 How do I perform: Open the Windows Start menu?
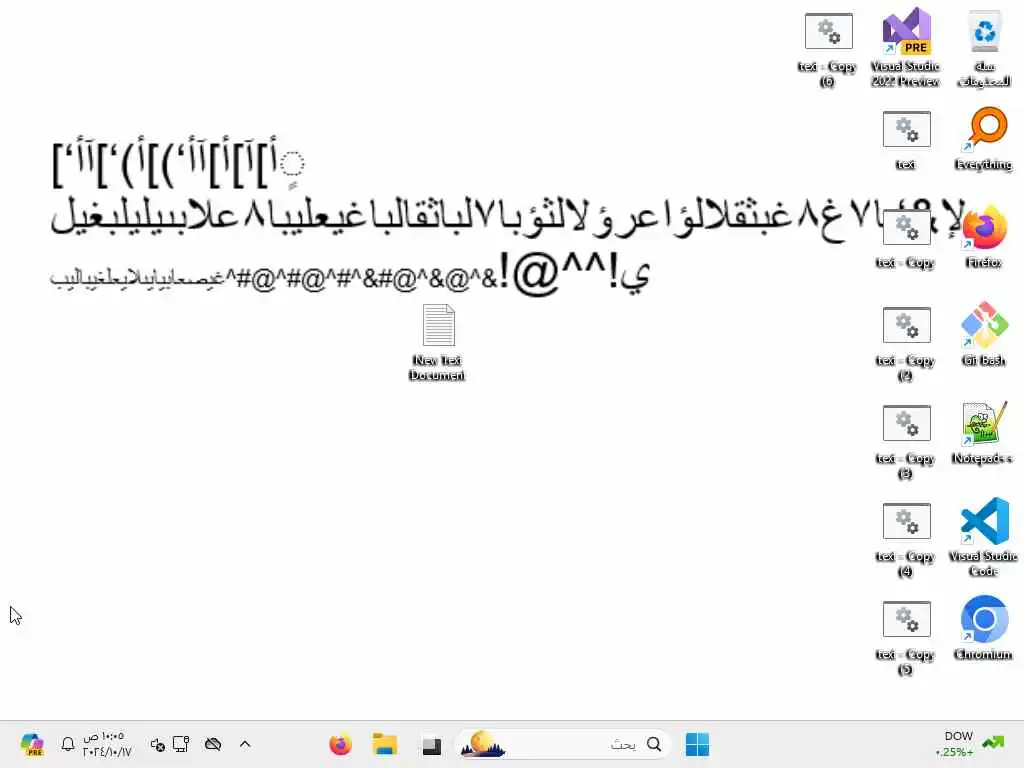[x=697, y=744]
